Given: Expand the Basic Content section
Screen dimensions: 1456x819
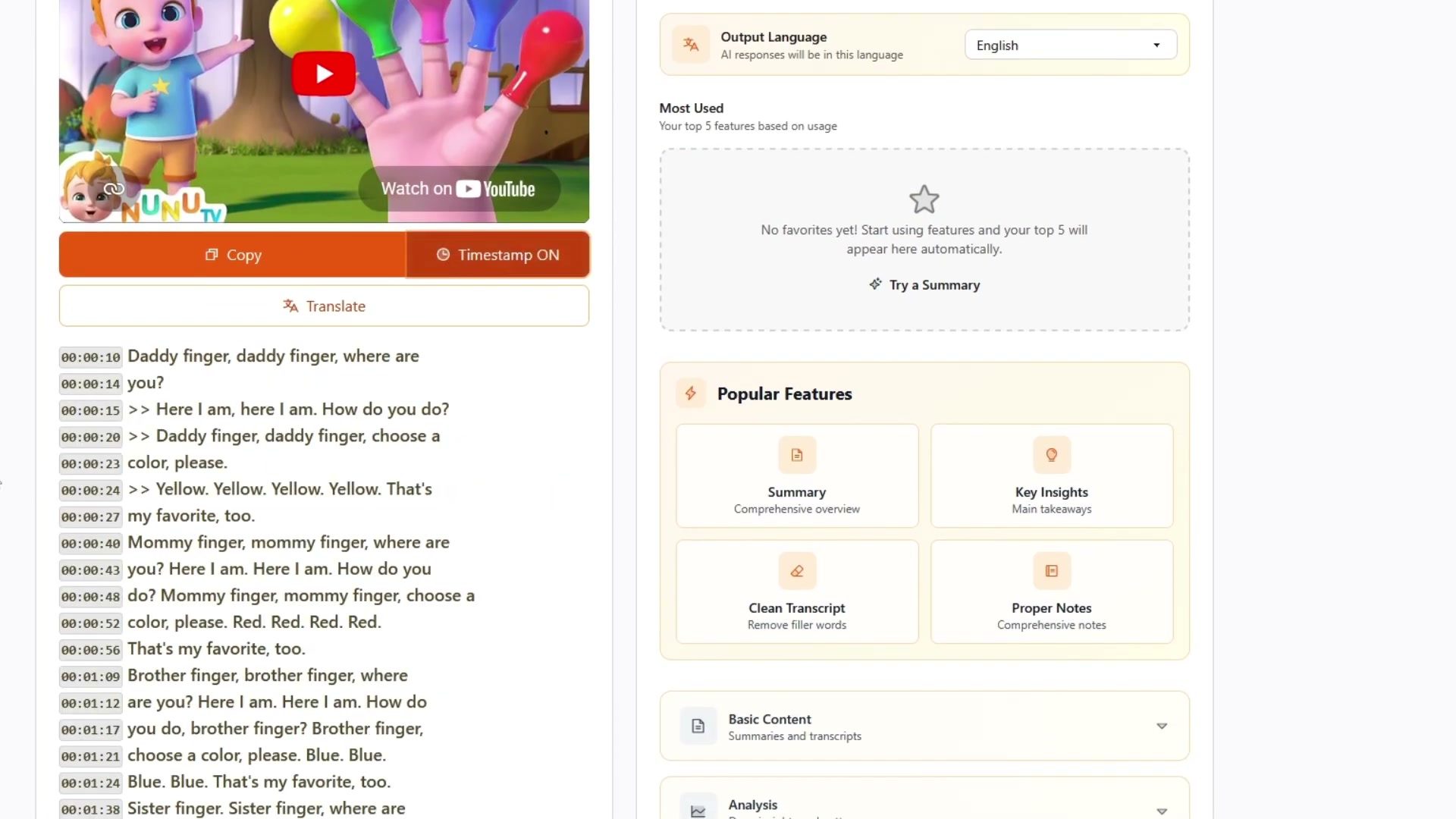Looking at the screenshot, I should [x=924, y=726].
